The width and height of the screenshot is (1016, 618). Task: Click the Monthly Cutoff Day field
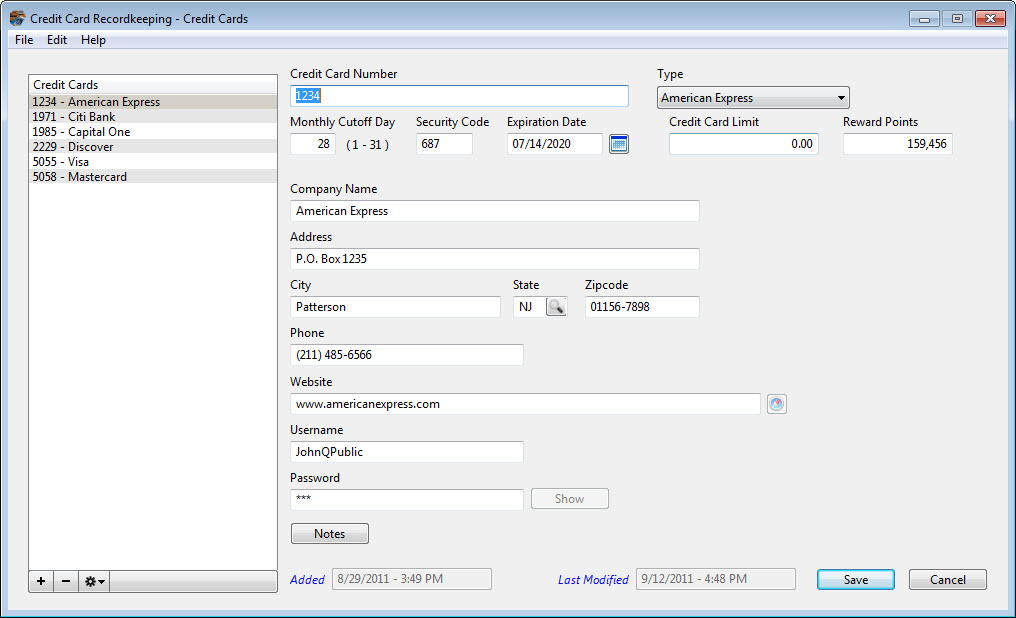[x=313, y=144]
